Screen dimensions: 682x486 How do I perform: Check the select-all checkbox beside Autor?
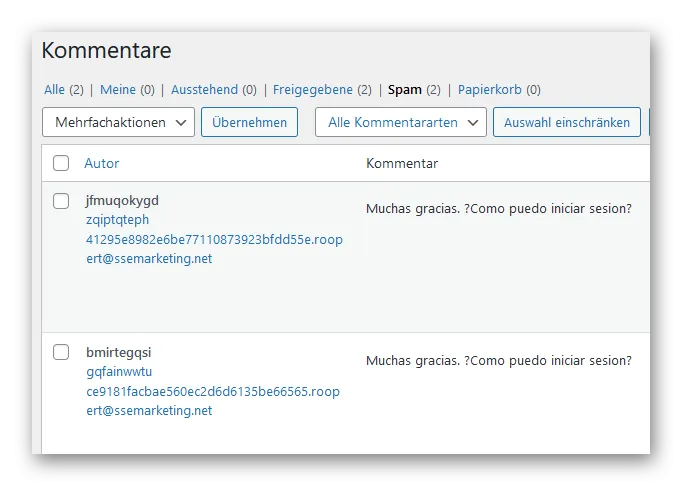[x=61, y=163]
